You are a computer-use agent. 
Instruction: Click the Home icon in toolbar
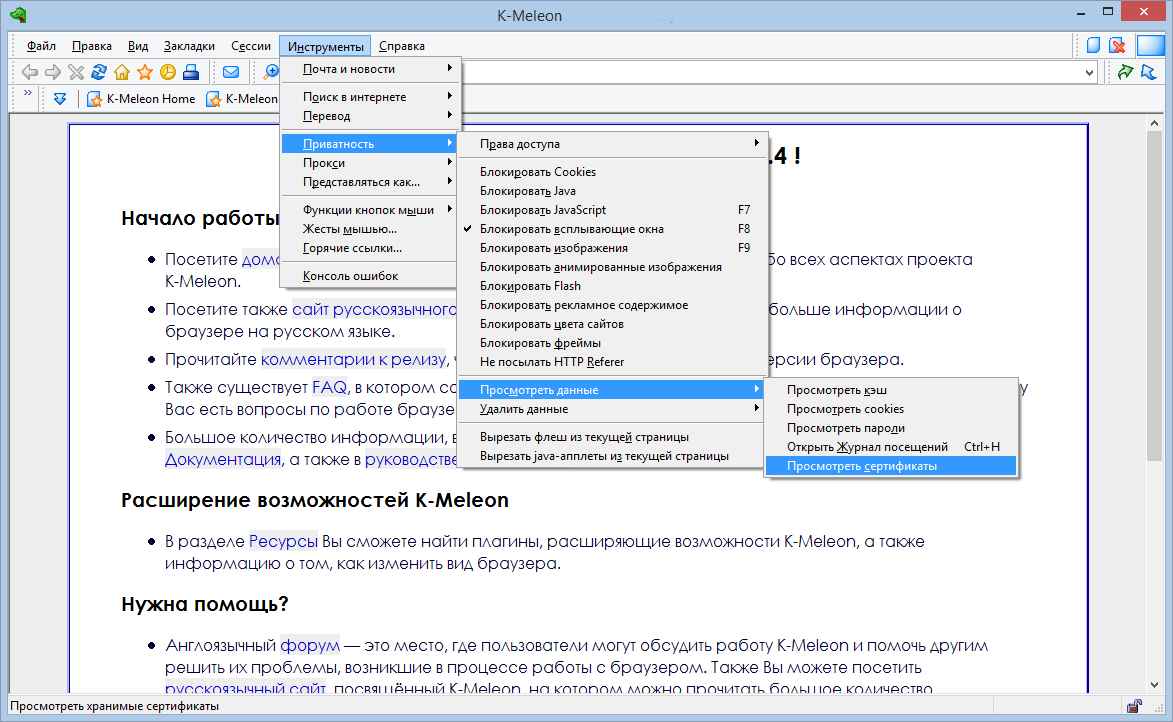pyautogui.click(x=122, y=72)
